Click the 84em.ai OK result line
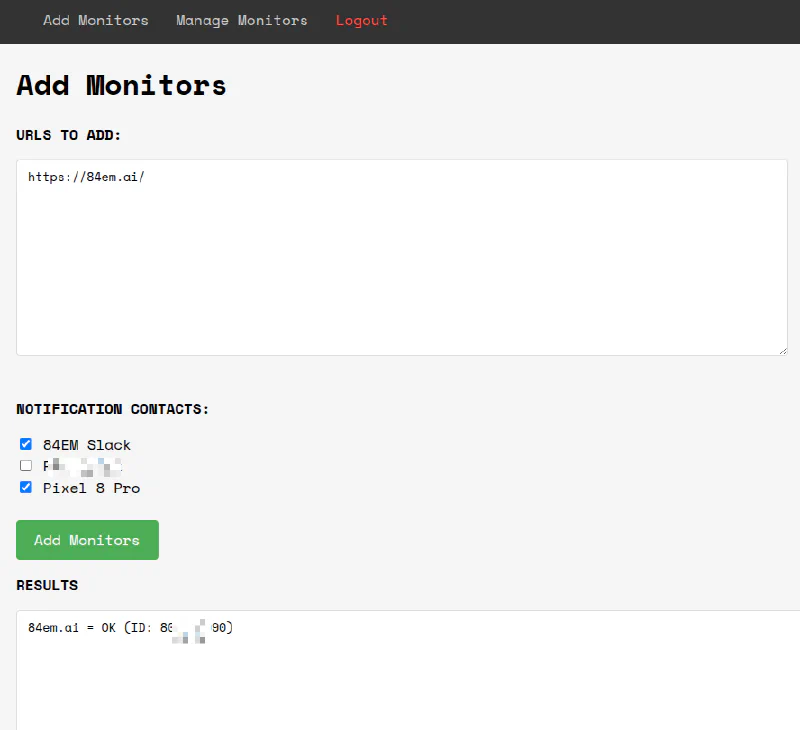The height and width of the screenshot is (730, 800). point(130,628)
